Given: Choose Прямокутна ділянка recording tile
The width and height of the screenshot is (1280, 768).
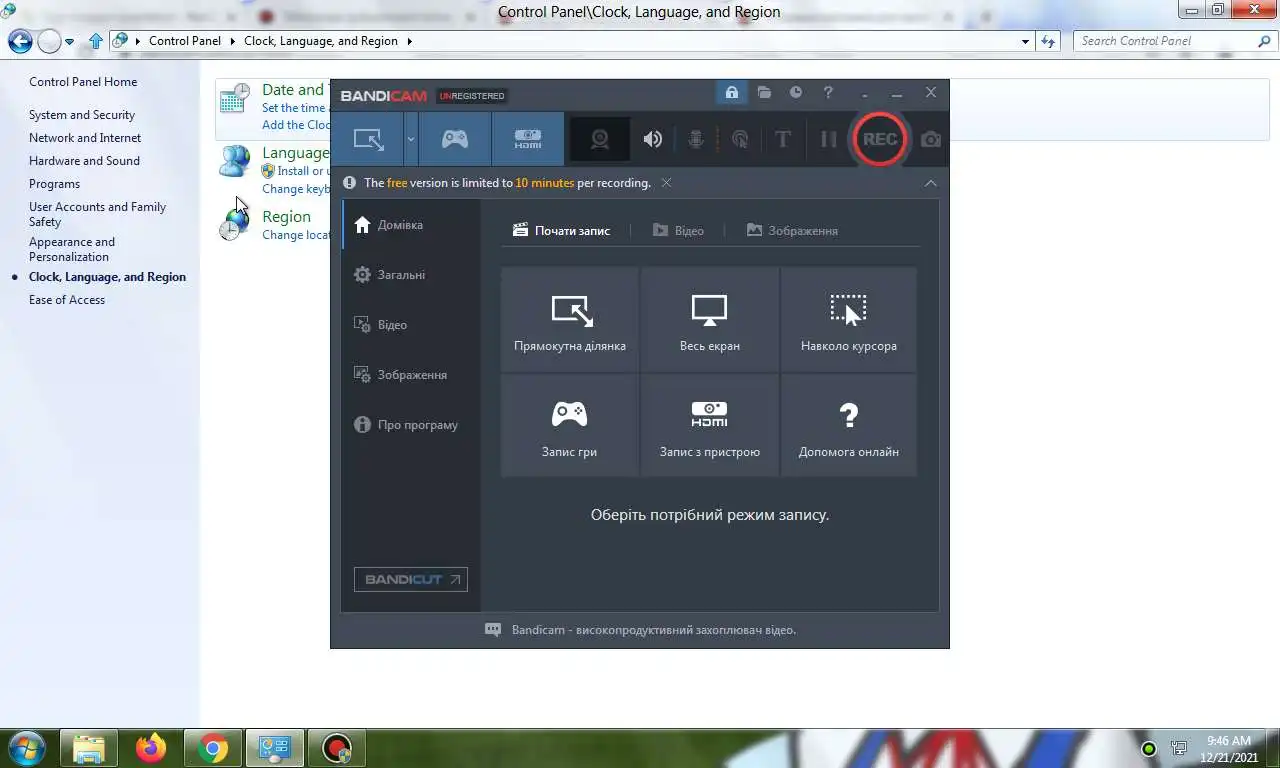Looking at the screenshot, I should pos(570,320).
